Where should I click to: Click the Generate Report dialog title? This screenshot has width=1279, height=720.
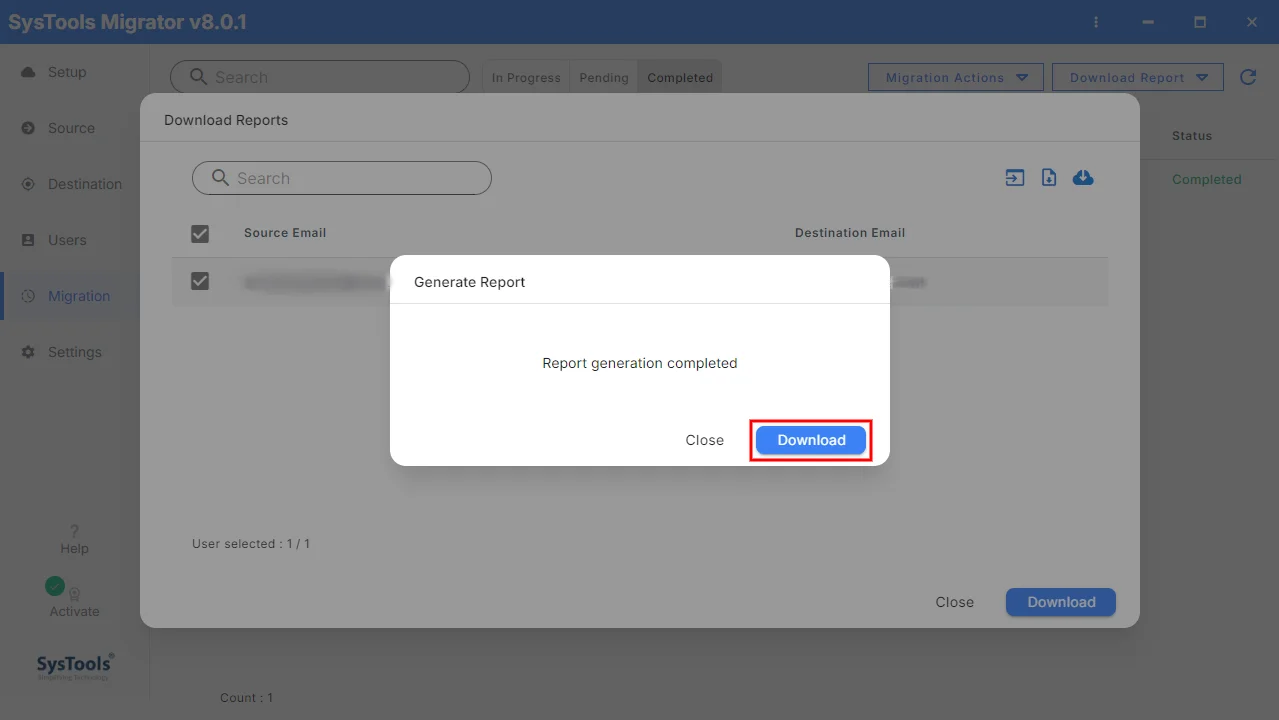tap(470, 282)
